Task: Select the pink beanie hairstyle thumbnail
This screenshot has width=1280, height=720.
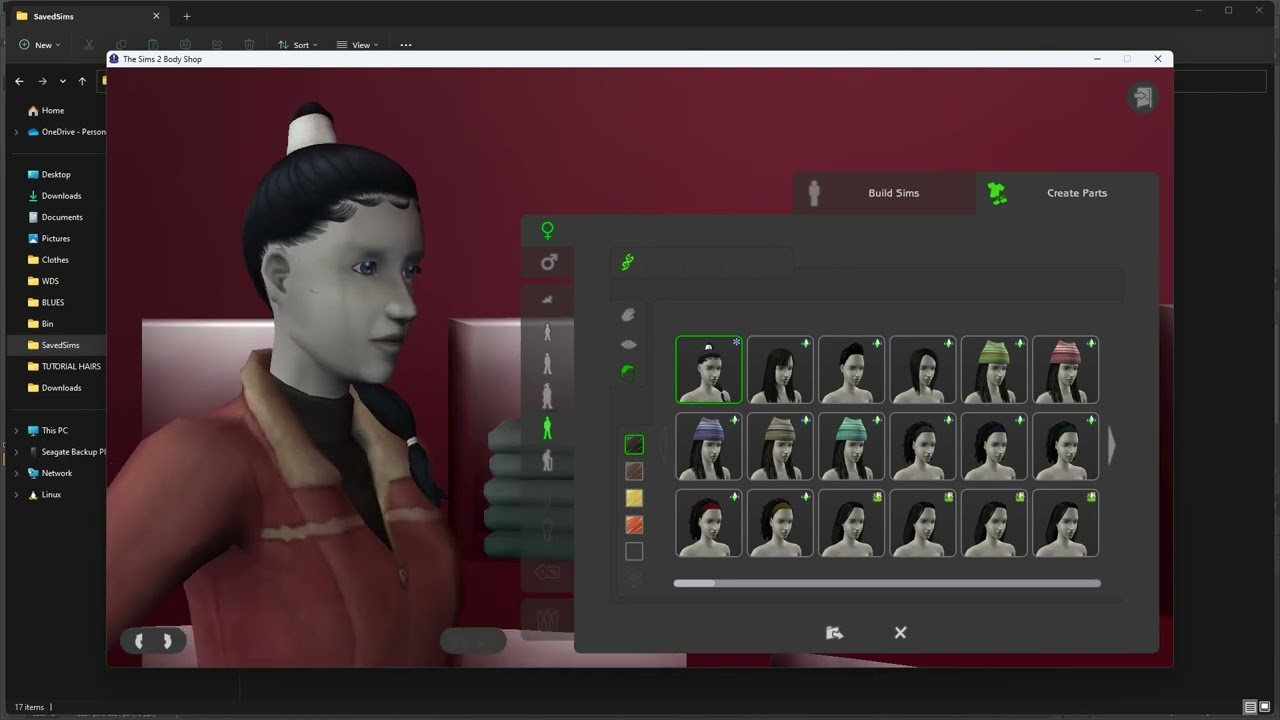Action: (x=1065, y=370)
